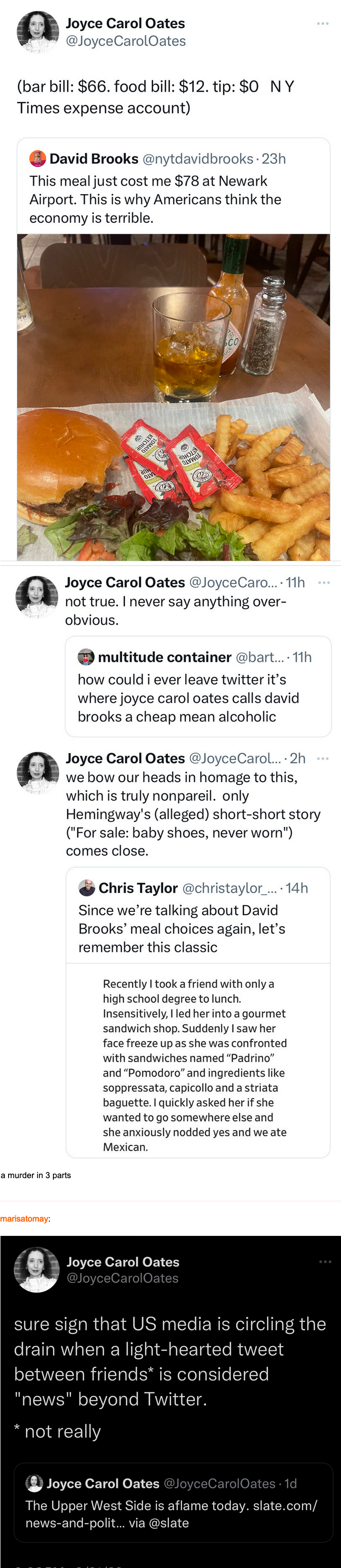Click Joyce Carol Oates avatar in dark tweet
This screenshot has width=341, height=1568.
pyautogui.click(x=37, y=1269)
